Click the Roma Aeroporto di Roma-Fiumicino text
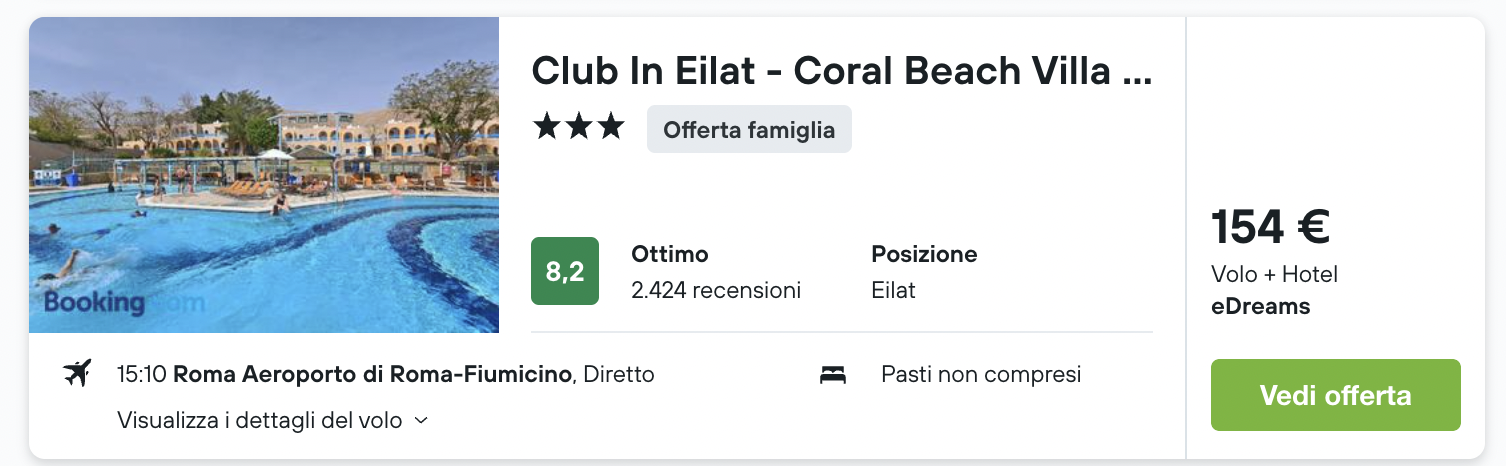Image resolution: width=1506 pixels, height=466 pixels. pyautogui.click(x=373, y=375)
